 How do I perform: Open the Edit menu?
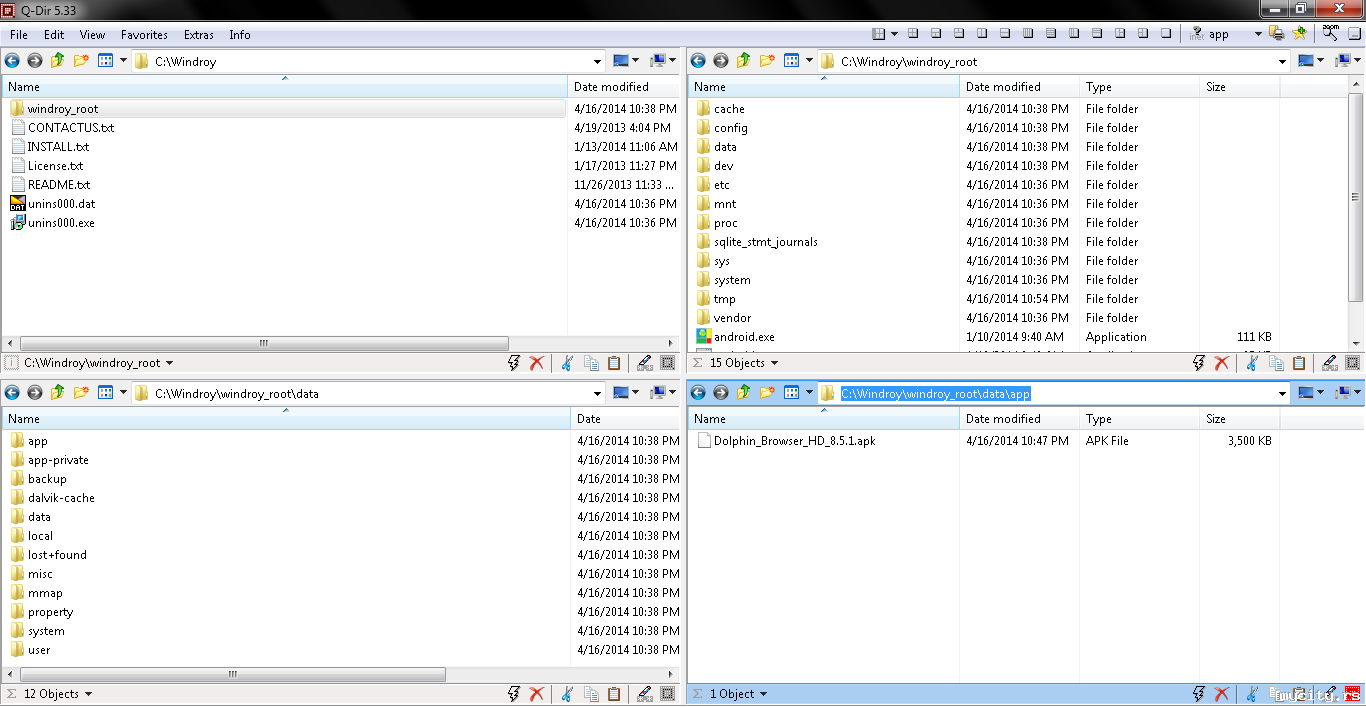click(x=54, y=34)
